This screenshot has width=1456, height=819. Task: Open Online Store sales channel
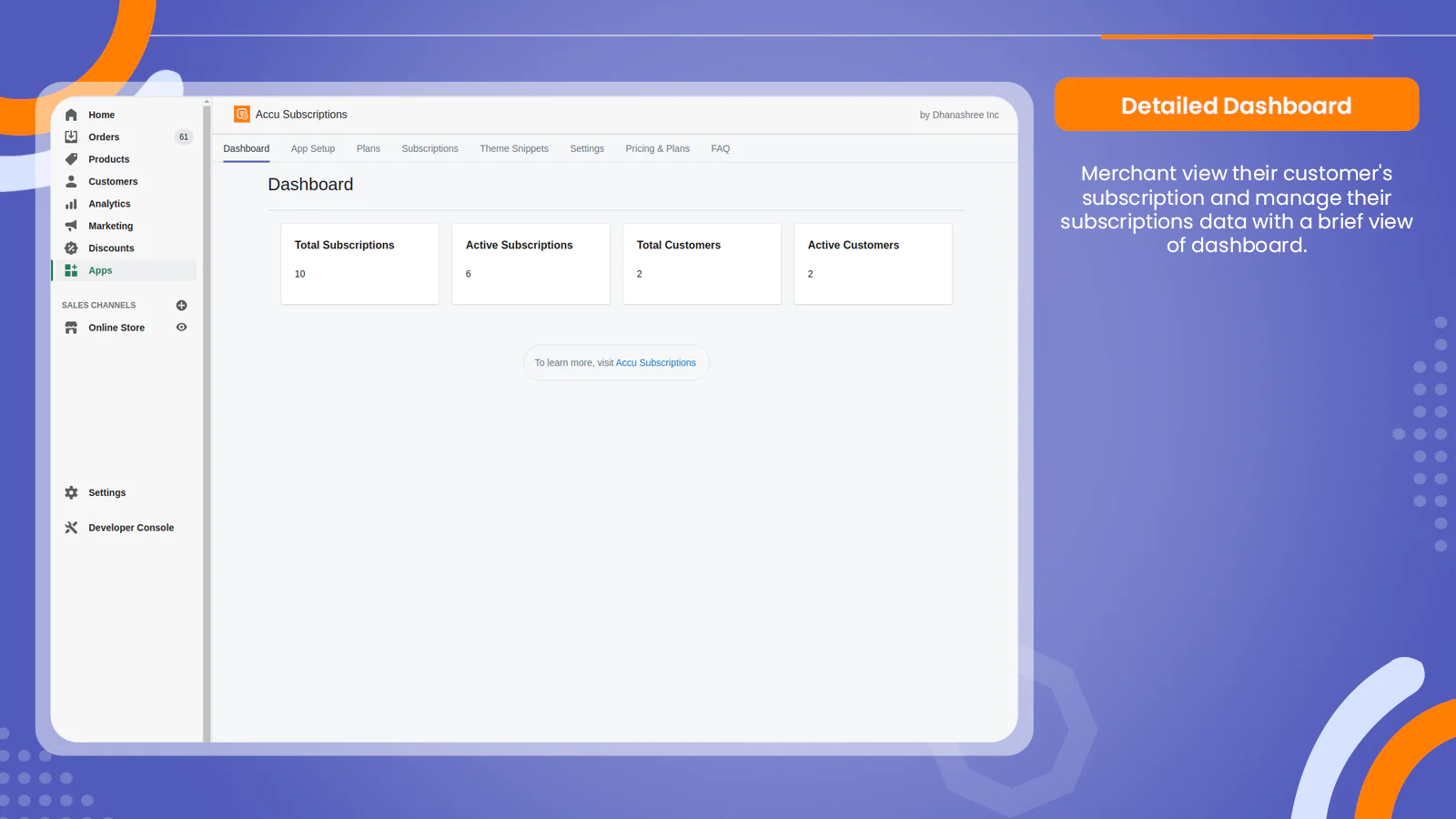[116, 328]
